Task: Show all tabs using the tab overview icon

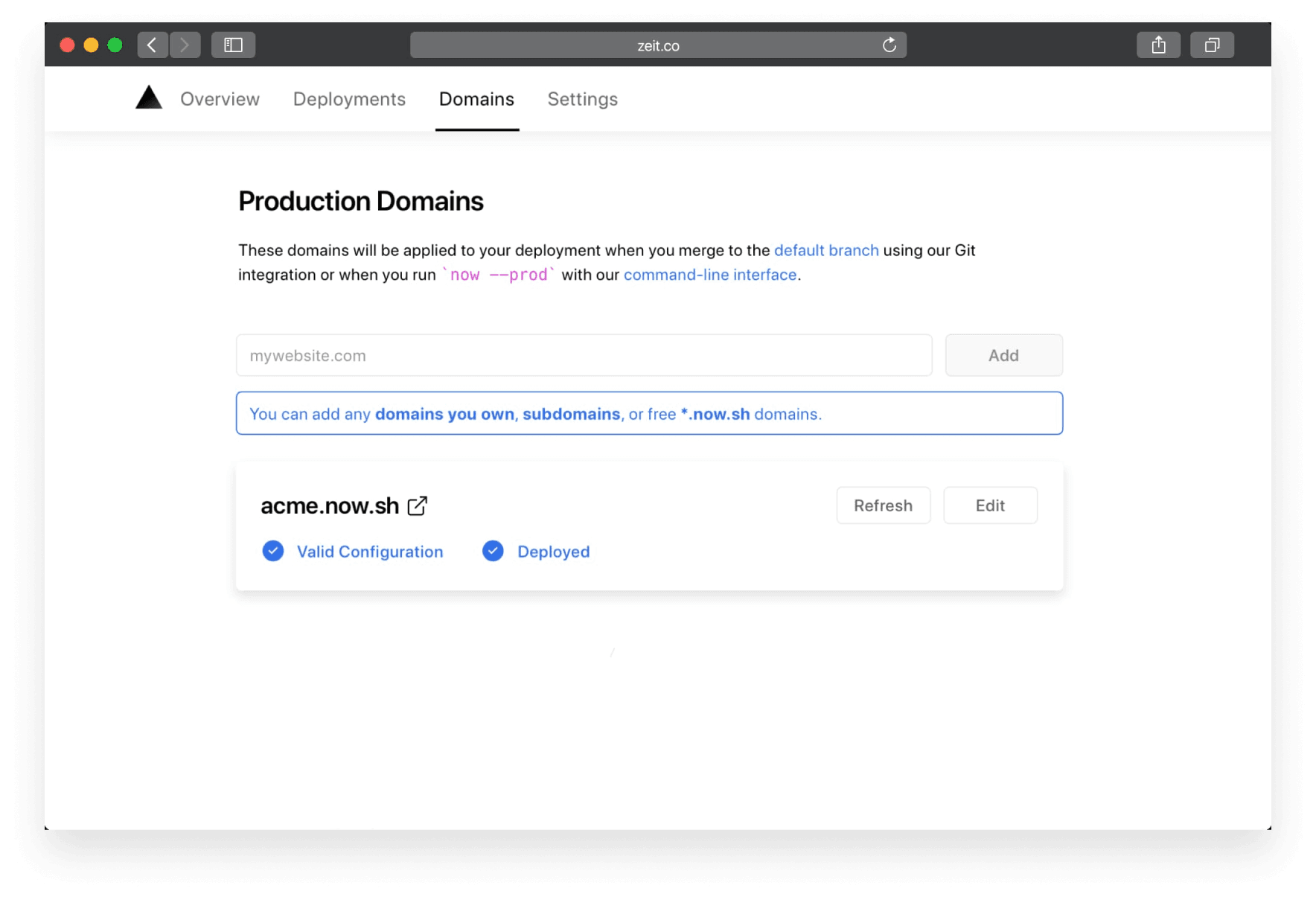Action: pos(1212,45)
